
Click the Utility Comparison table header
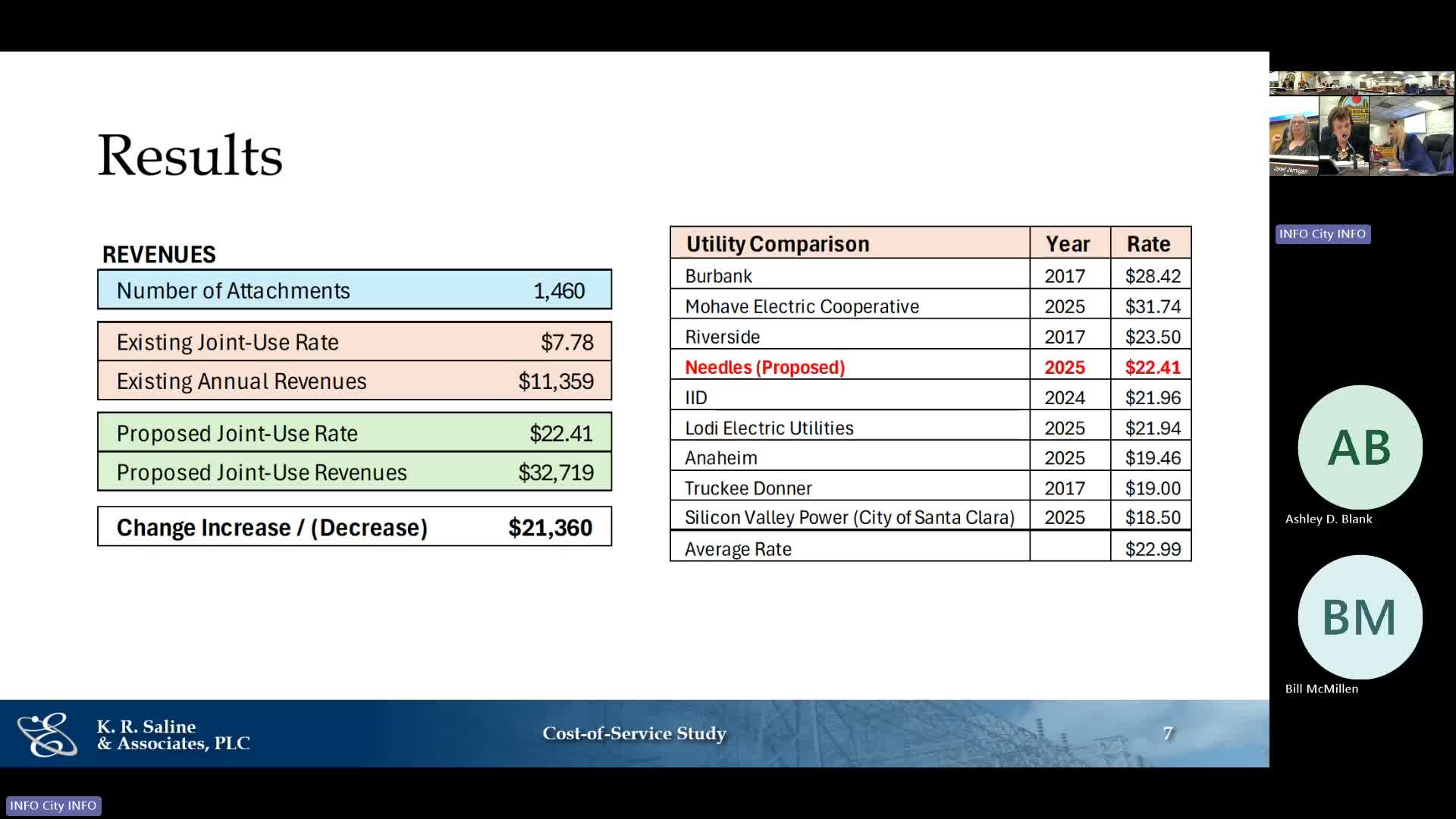(x=777, y=243)
